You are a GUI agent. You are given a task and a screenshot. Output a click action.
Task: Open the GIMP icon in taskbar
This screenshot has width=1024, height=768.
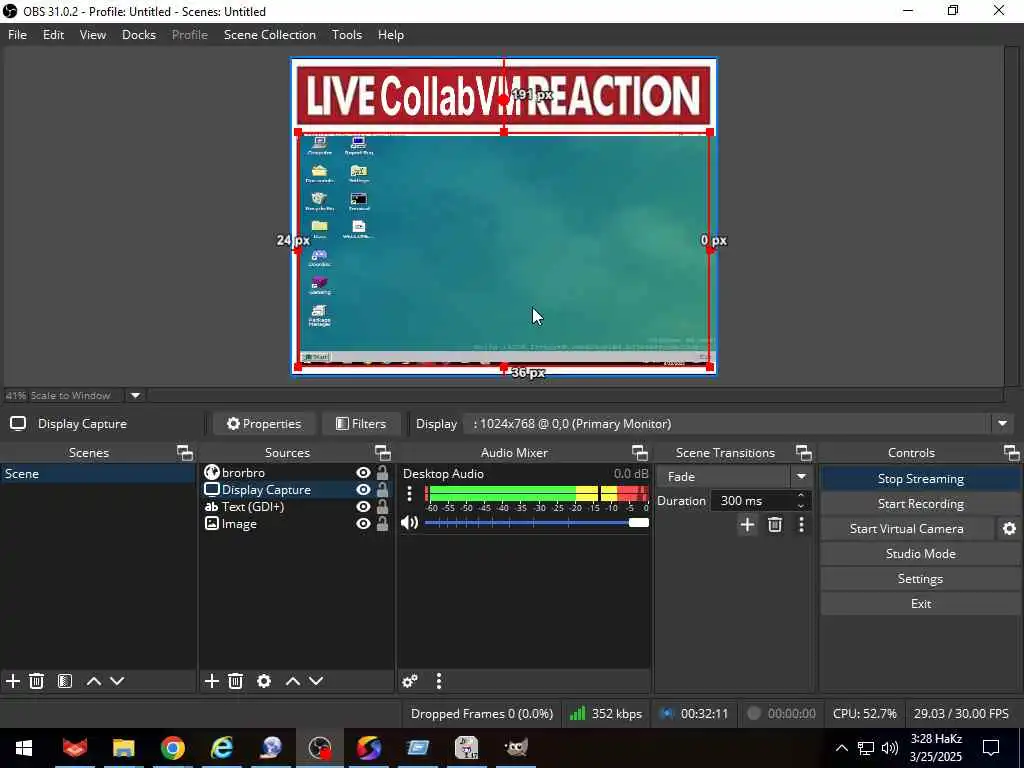coord(516,748)
